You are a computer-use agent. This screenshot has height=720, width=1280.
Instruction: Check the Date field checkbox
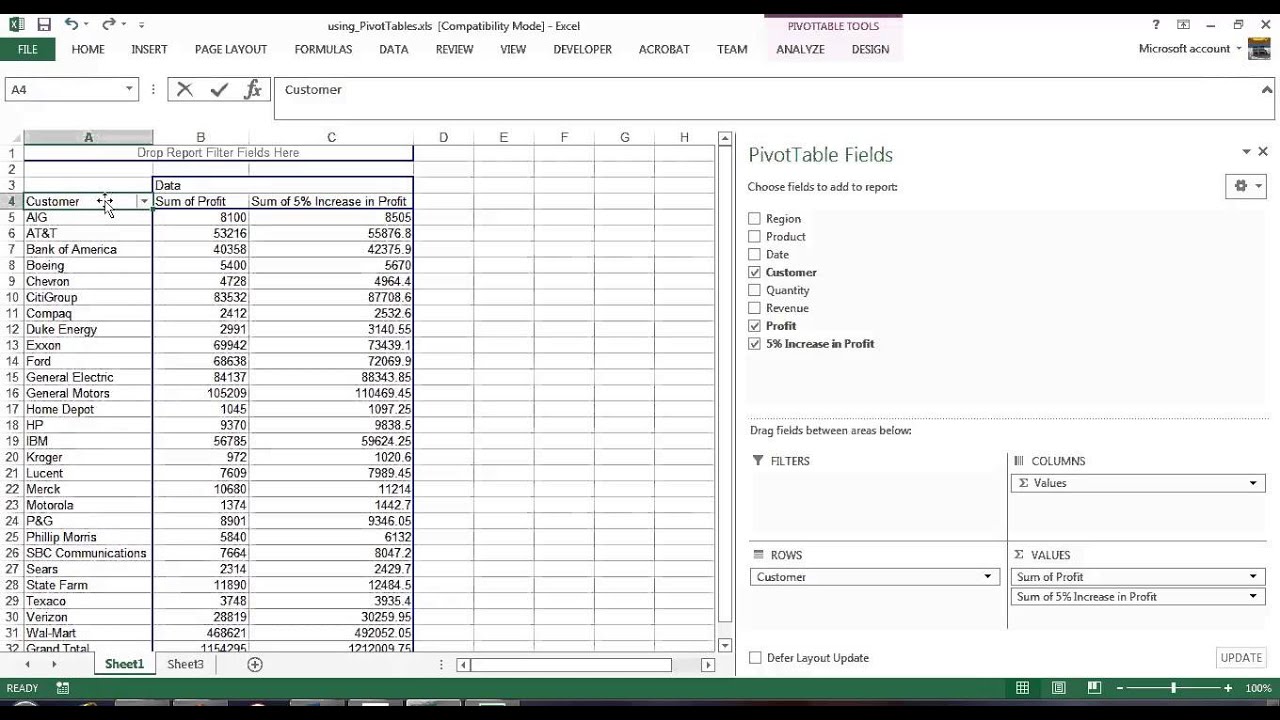pyautogui.click(x=755, y=254)
